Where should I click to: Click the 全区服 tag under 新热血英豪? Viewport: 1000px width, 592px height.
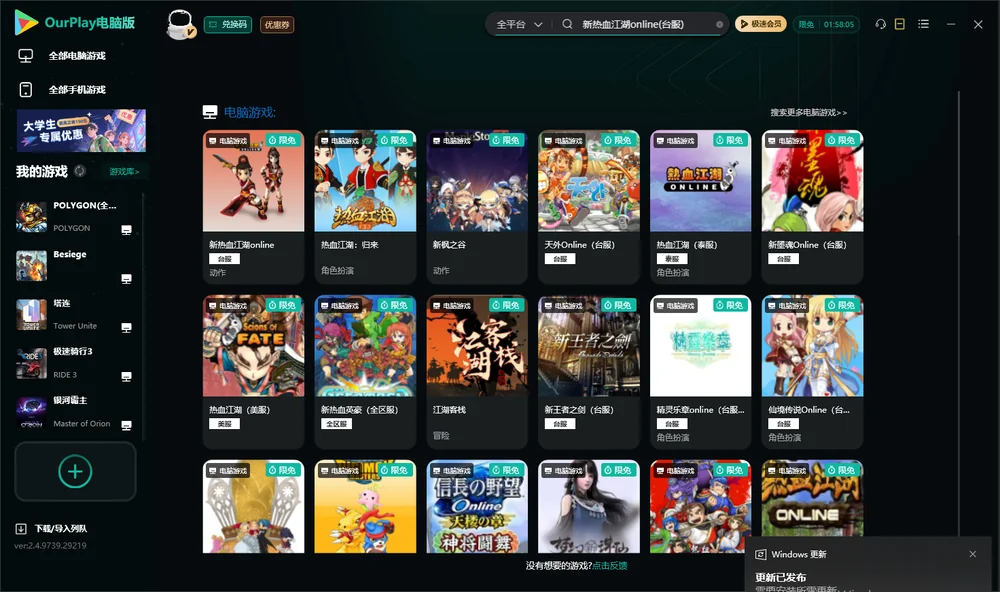(x=337, y=424)
